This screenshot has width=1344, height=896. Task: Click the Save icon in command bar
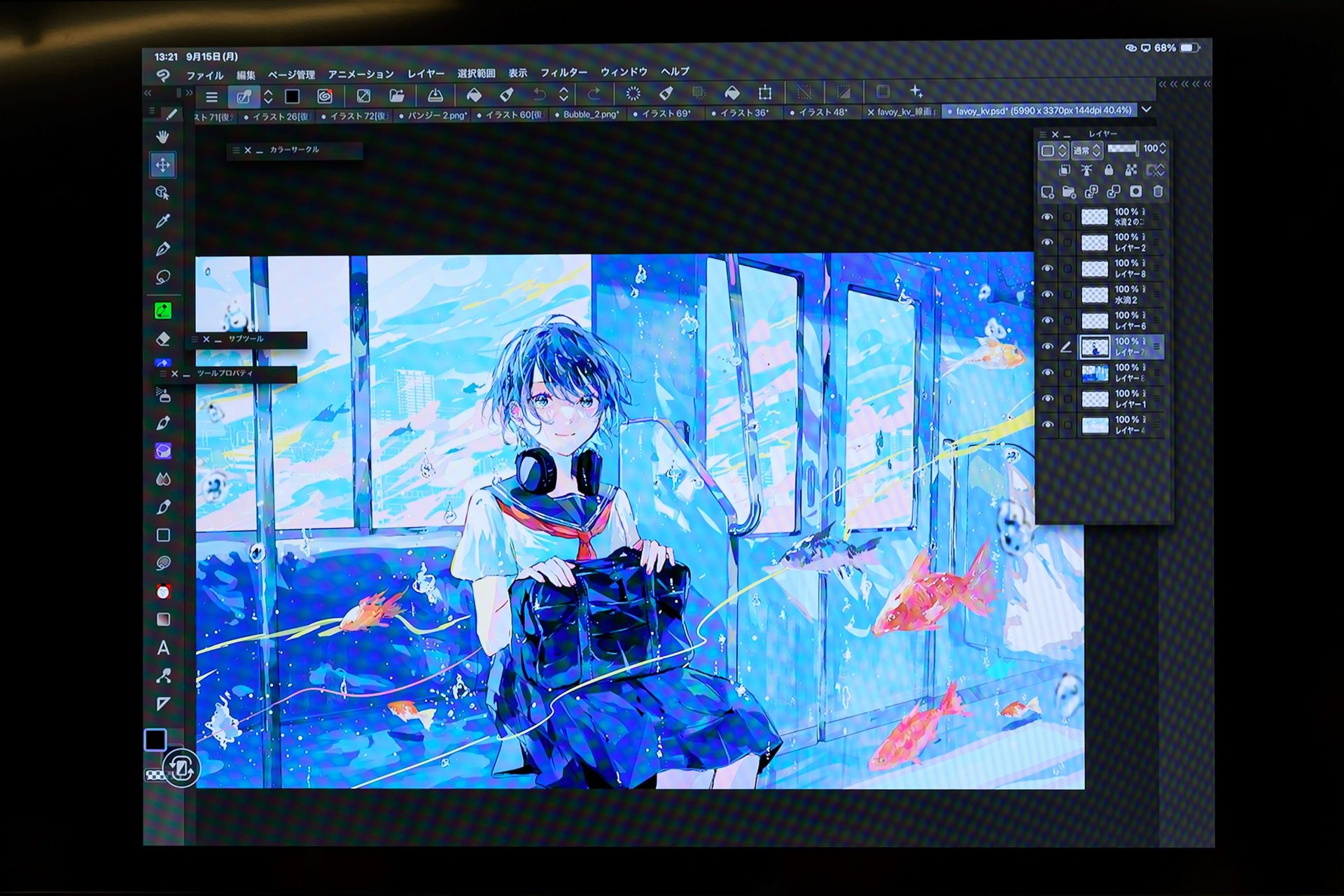(x=435, y=94)
